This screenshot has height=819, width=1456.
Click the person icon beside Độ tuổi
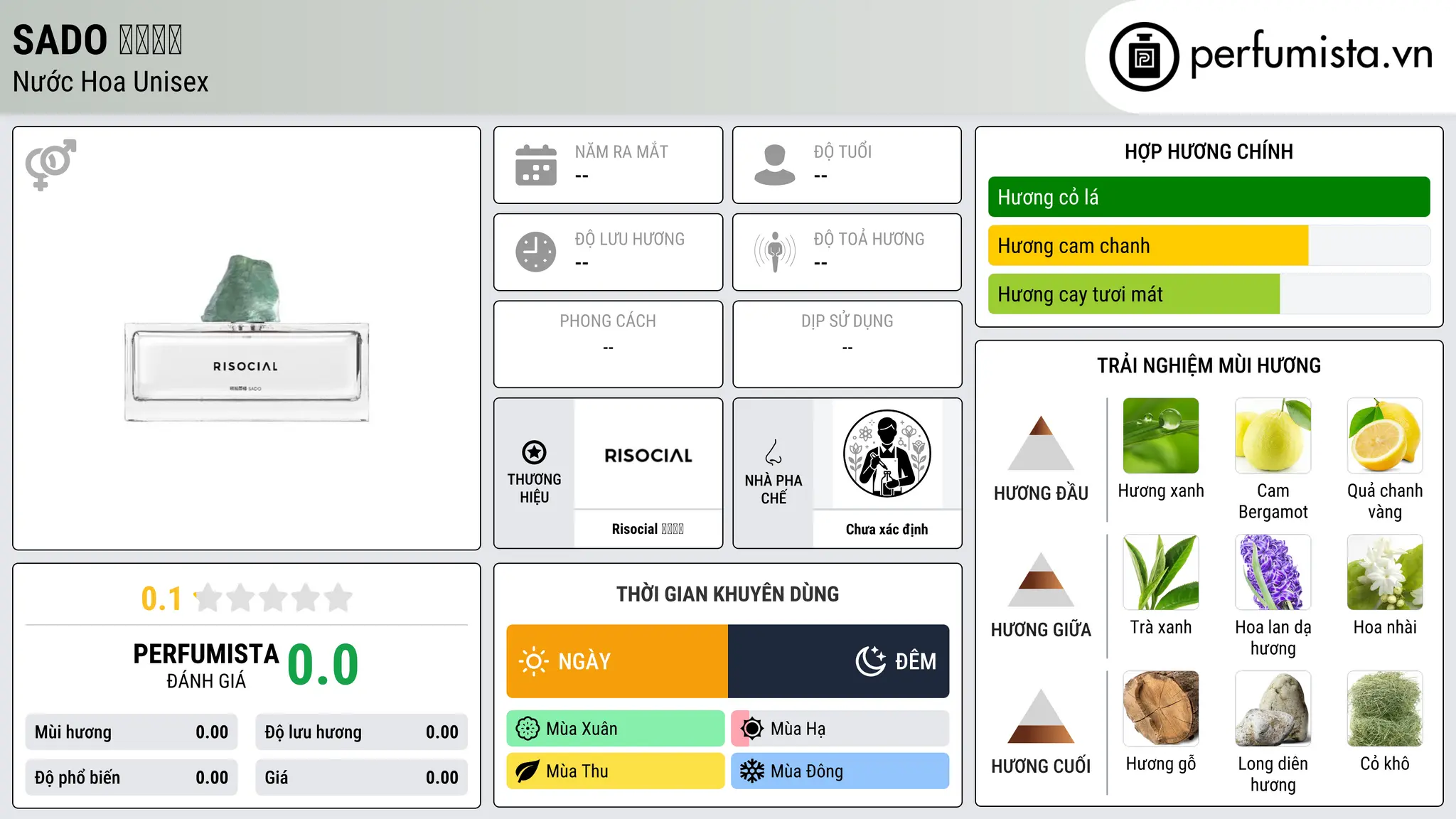pos(775,165)
